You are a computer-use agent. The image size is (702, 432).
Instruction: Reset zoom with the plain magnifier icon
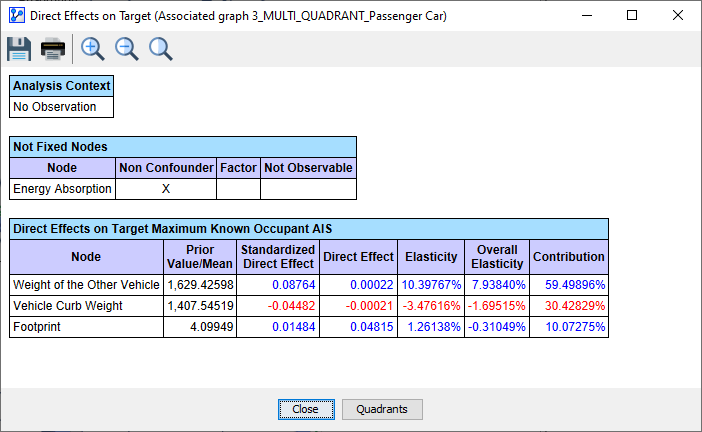(161, 49)
